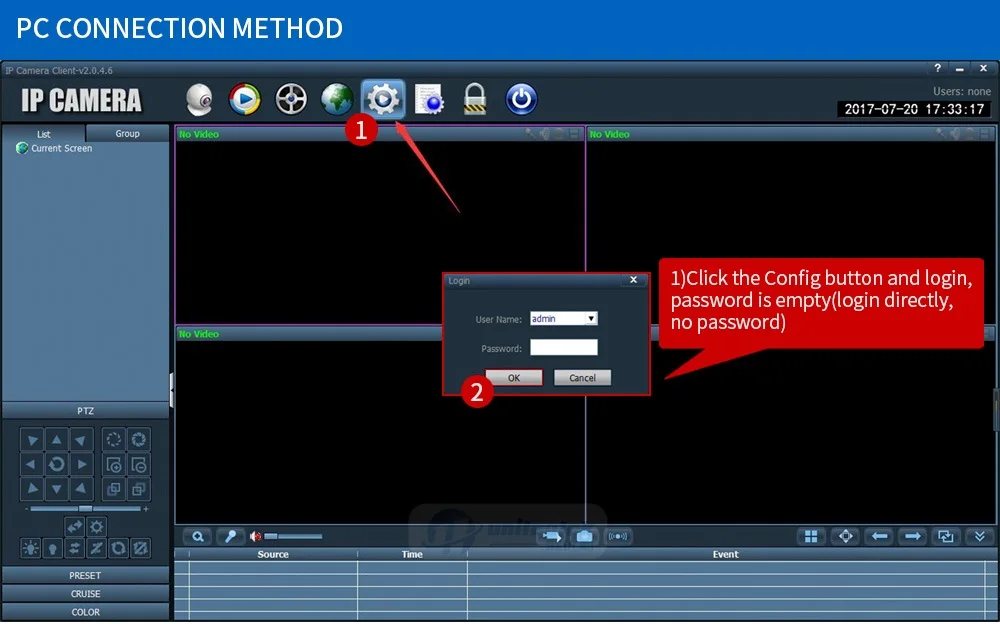Image resolution: width=1000 pixels, height=624 pixels.
Task: Click the PTZ circular rotate arrows icon
Action: click(x=119, y=548)
